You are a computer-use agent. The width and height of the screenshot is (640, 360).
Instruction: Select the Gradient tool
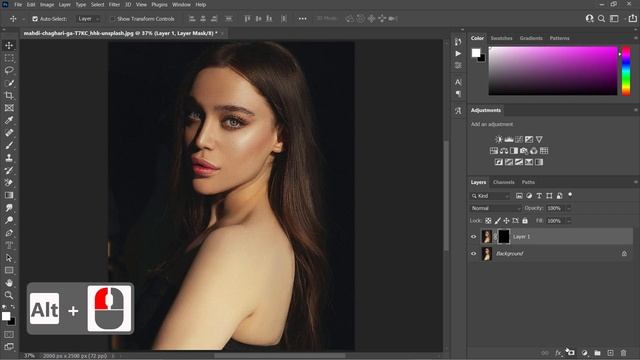coord(9,195)
